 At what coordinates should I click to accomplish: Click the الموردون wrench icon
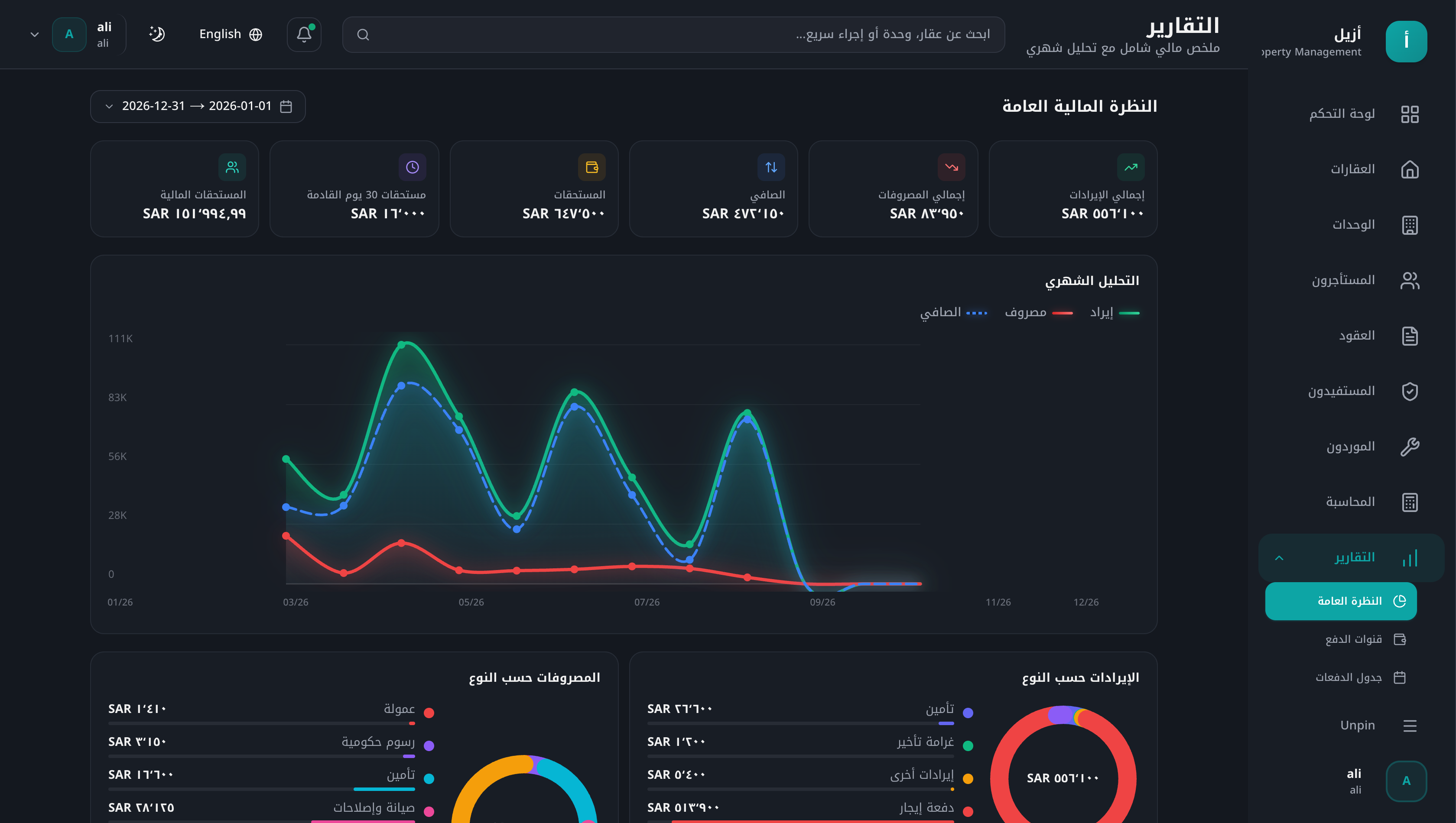point(1410,447)
